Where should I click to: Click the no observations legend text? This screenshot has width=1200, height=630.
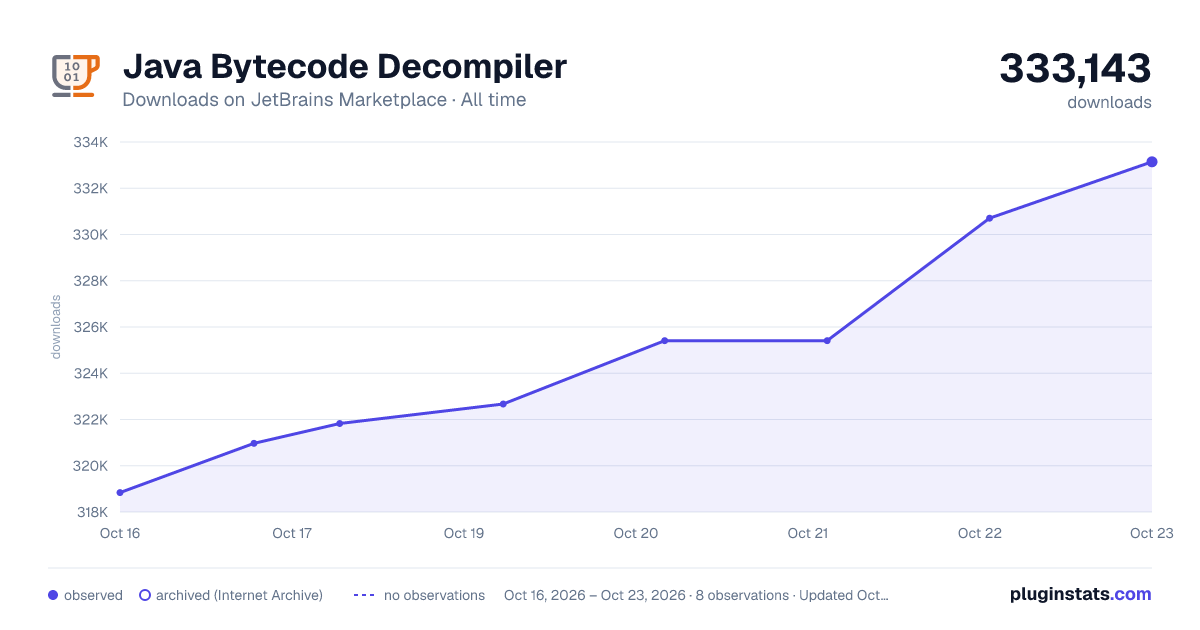[x=434, y=595]
